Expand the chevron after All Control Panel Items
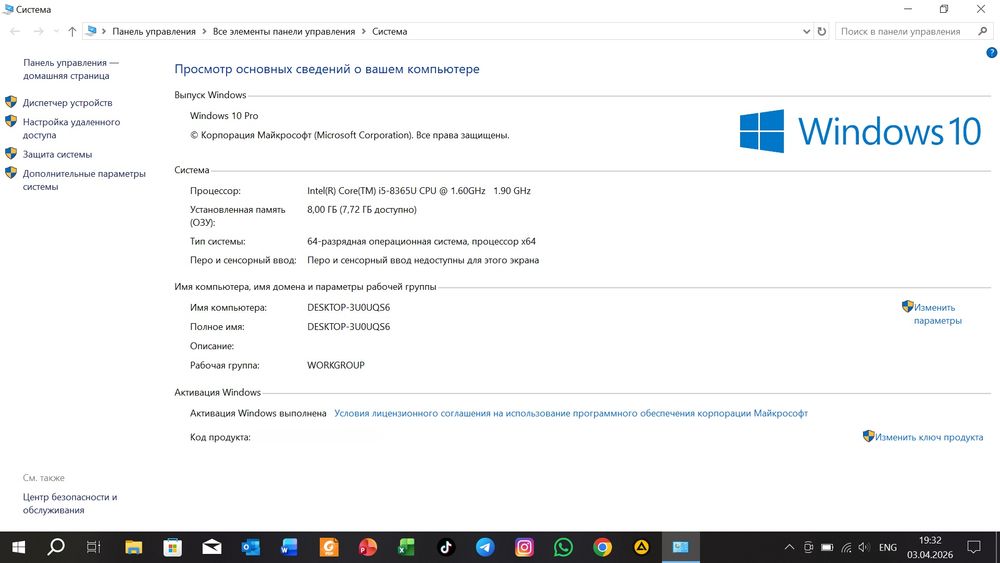Image resolution: width=1000 pixels, height=563 pixels. (364, 31)
